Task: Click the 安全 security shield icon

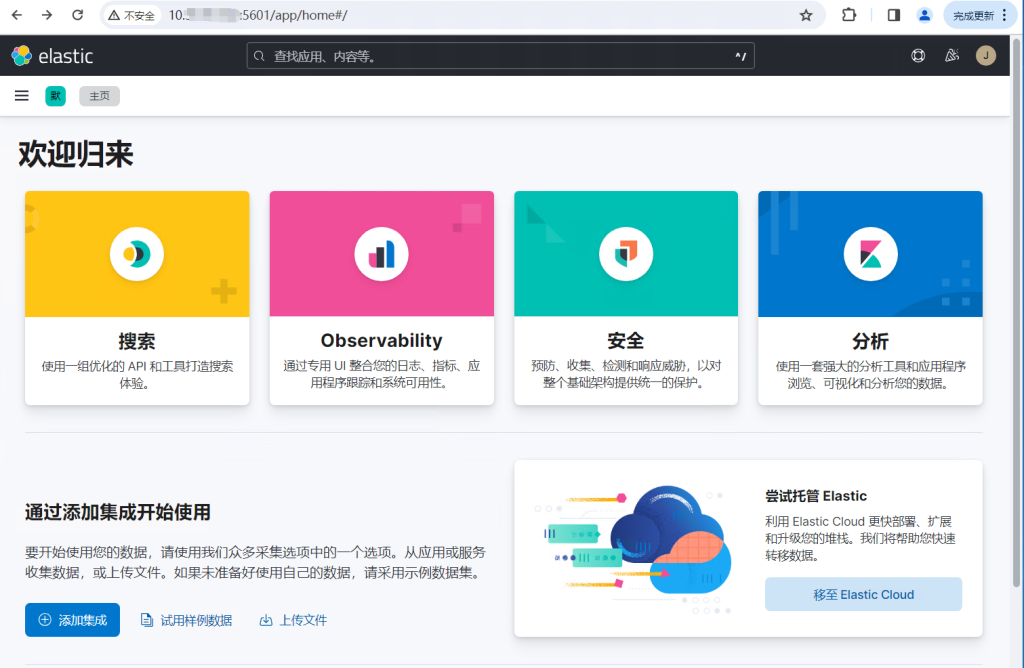Action: (626, 254)
